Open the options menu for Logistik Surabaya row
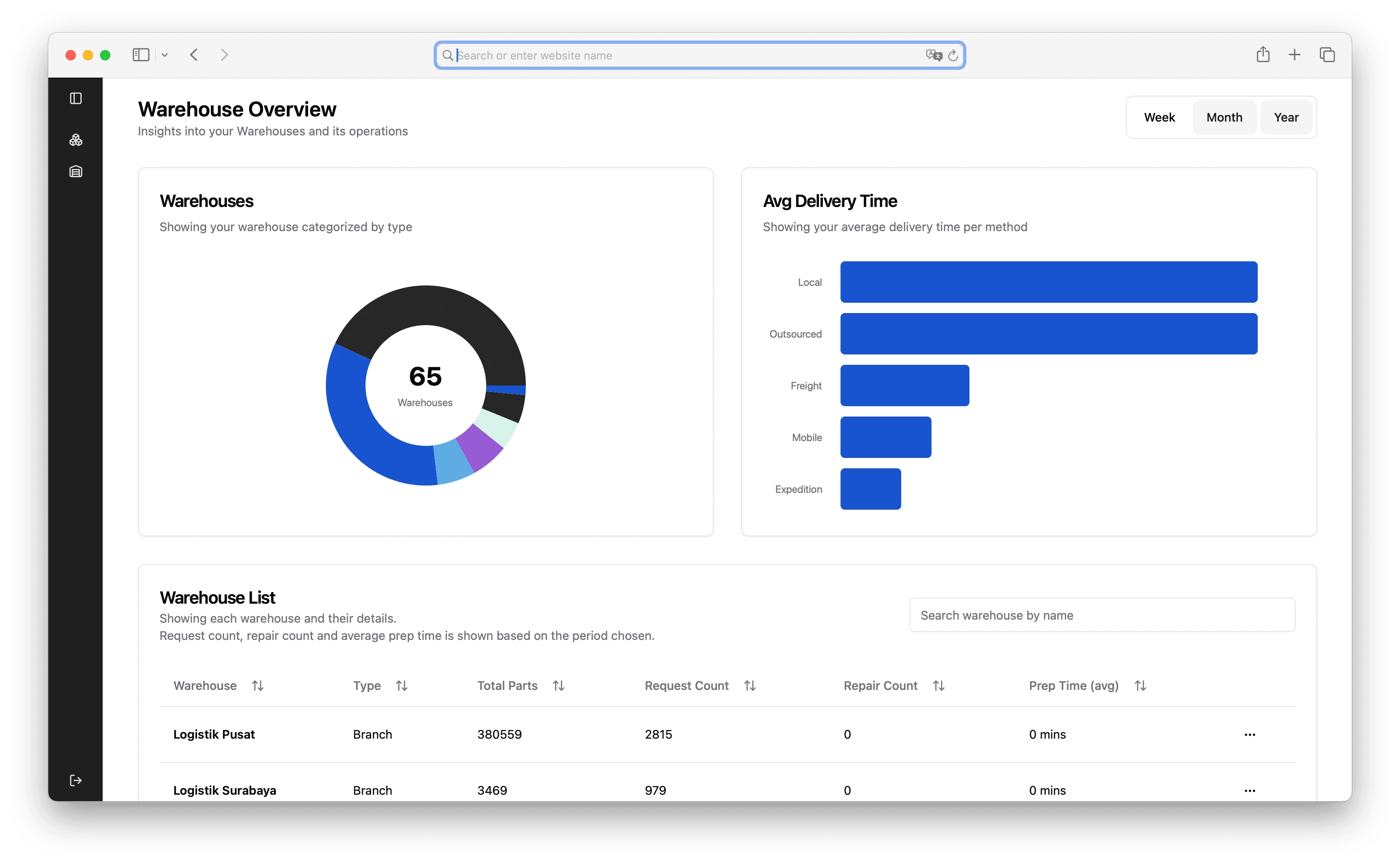 click(x=1250, y=791)
